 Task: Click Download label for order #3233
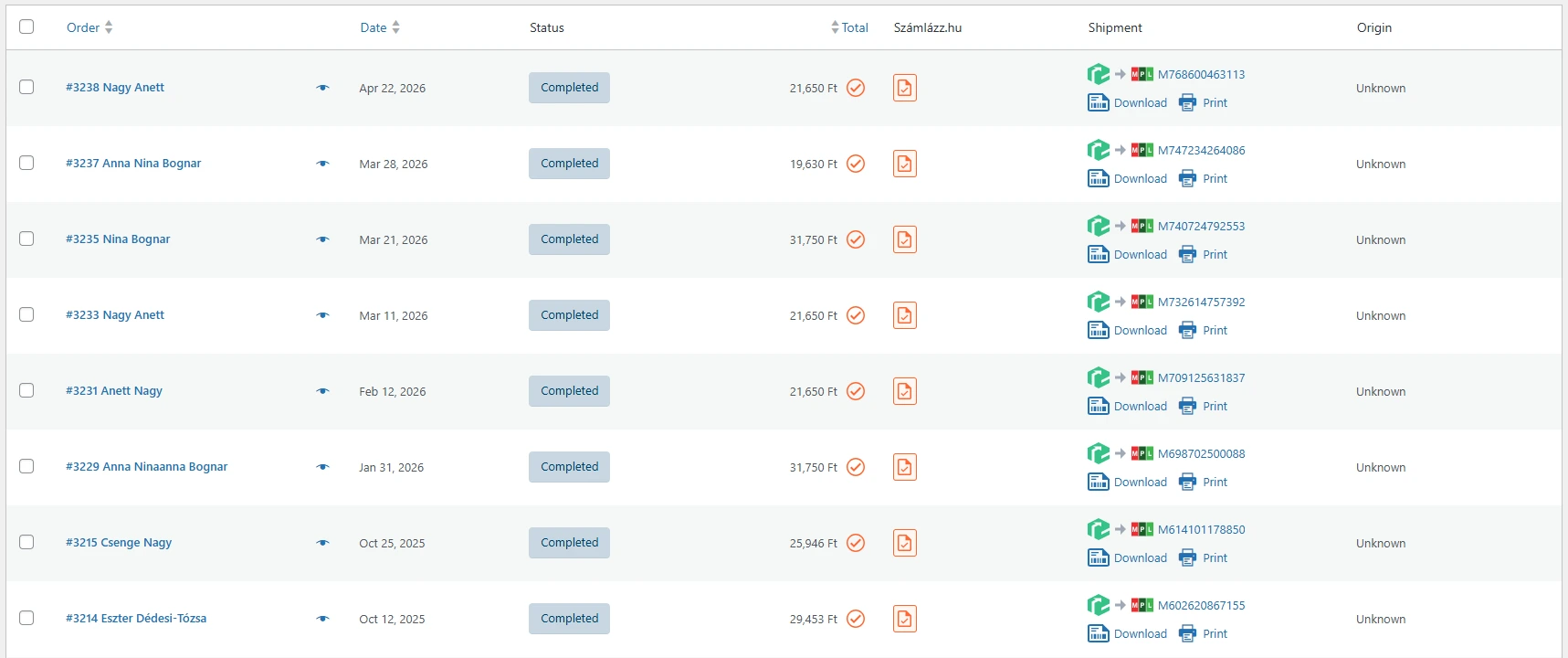click(1141, 330)
